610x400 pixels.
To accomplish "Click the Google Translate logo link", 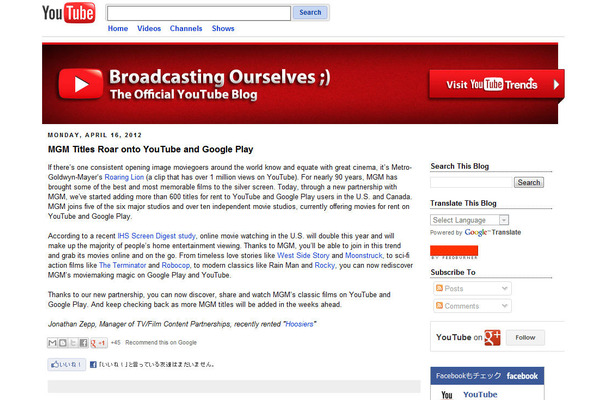I will tap(493, 232).
